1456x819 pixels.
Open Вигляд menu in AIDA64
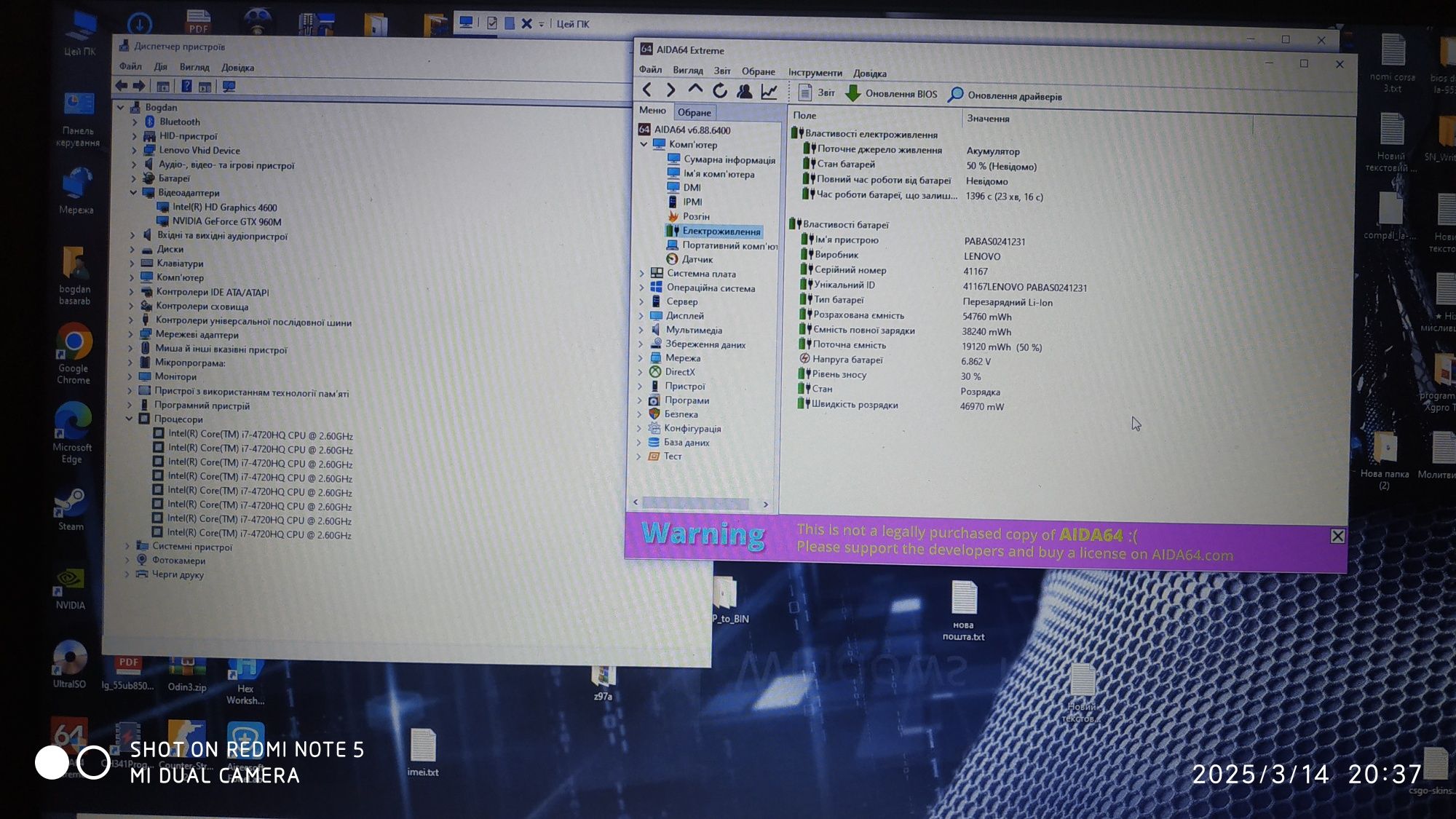tap(688, 71)
